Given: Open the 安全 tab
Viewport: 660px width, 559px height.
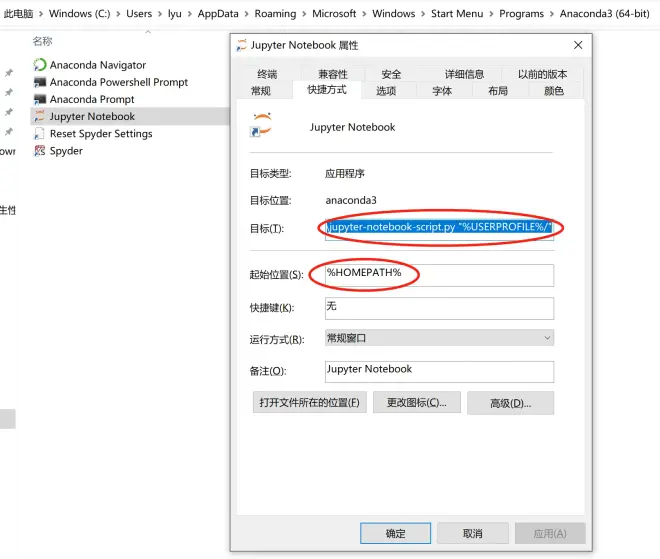Looking at the screenshot, I should [x=391, y=74].
